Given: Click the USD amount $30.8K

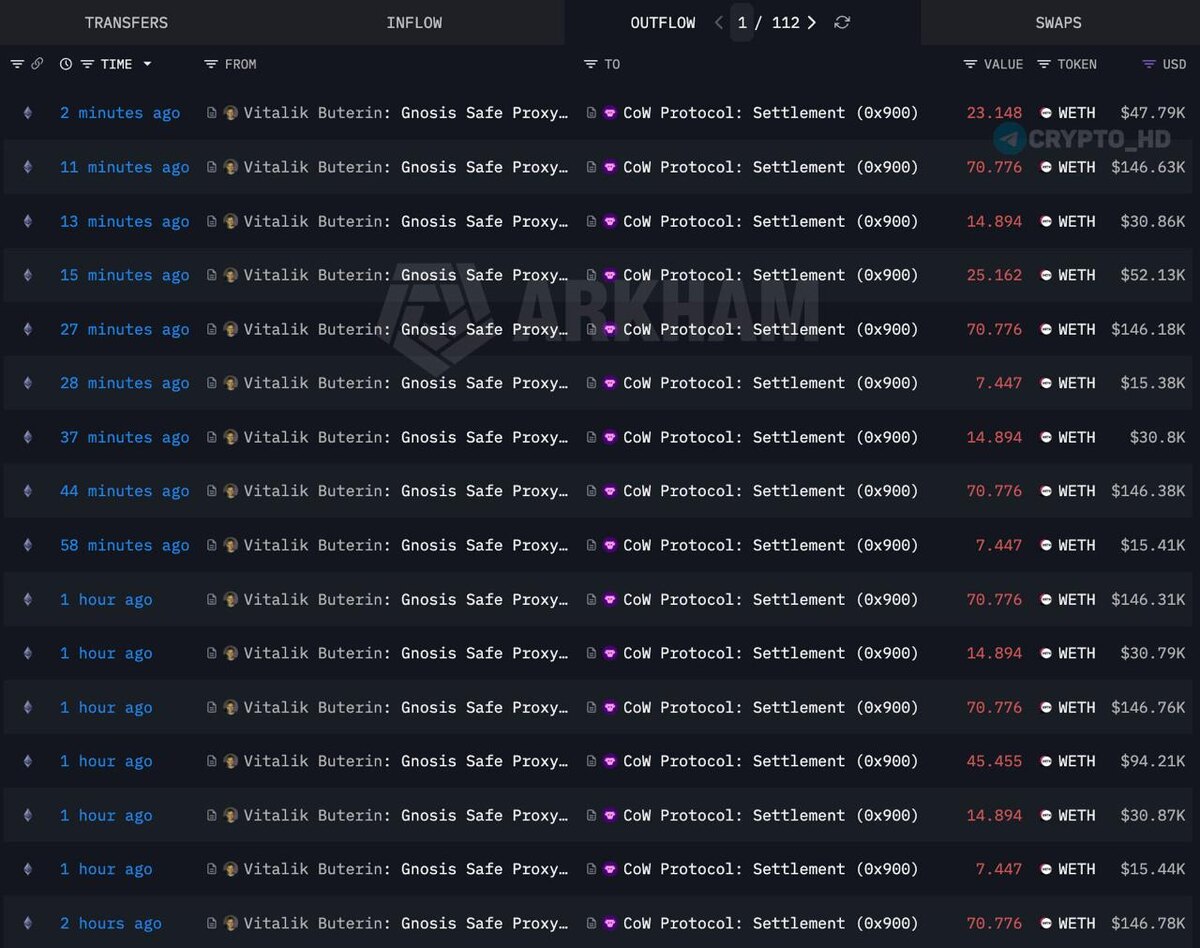Looking at the screenshot, I should pyautogui.click(x=1158, y=437).
